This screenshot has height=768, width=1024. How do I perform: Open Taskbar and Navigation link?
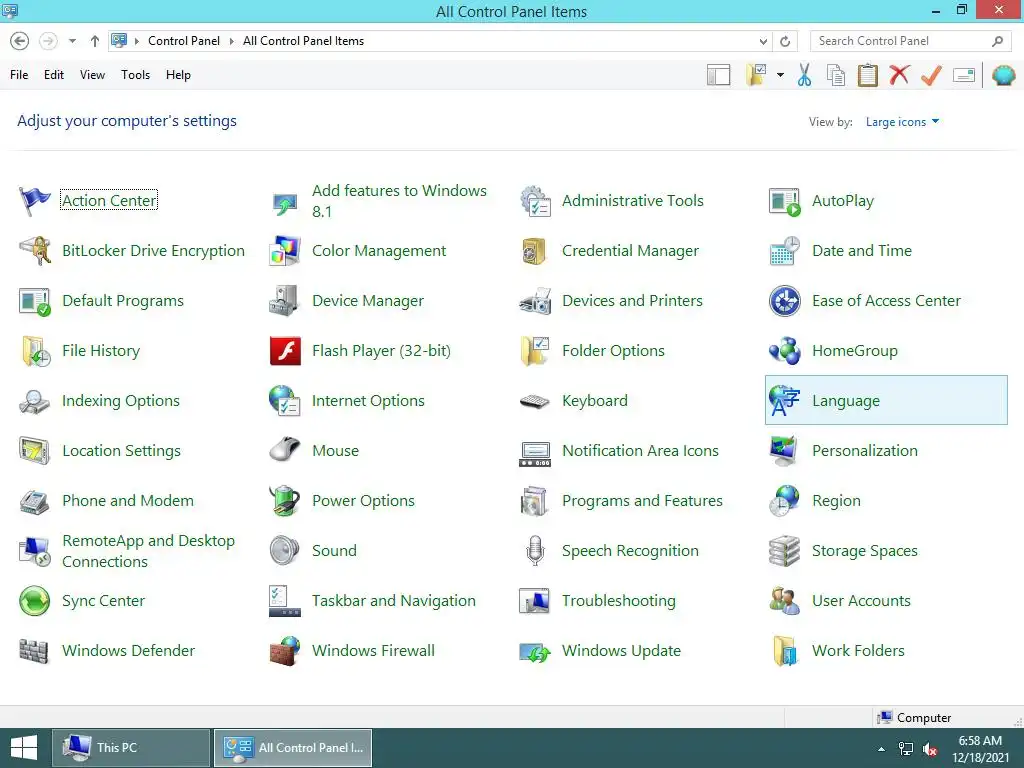[x=394, y=601]
